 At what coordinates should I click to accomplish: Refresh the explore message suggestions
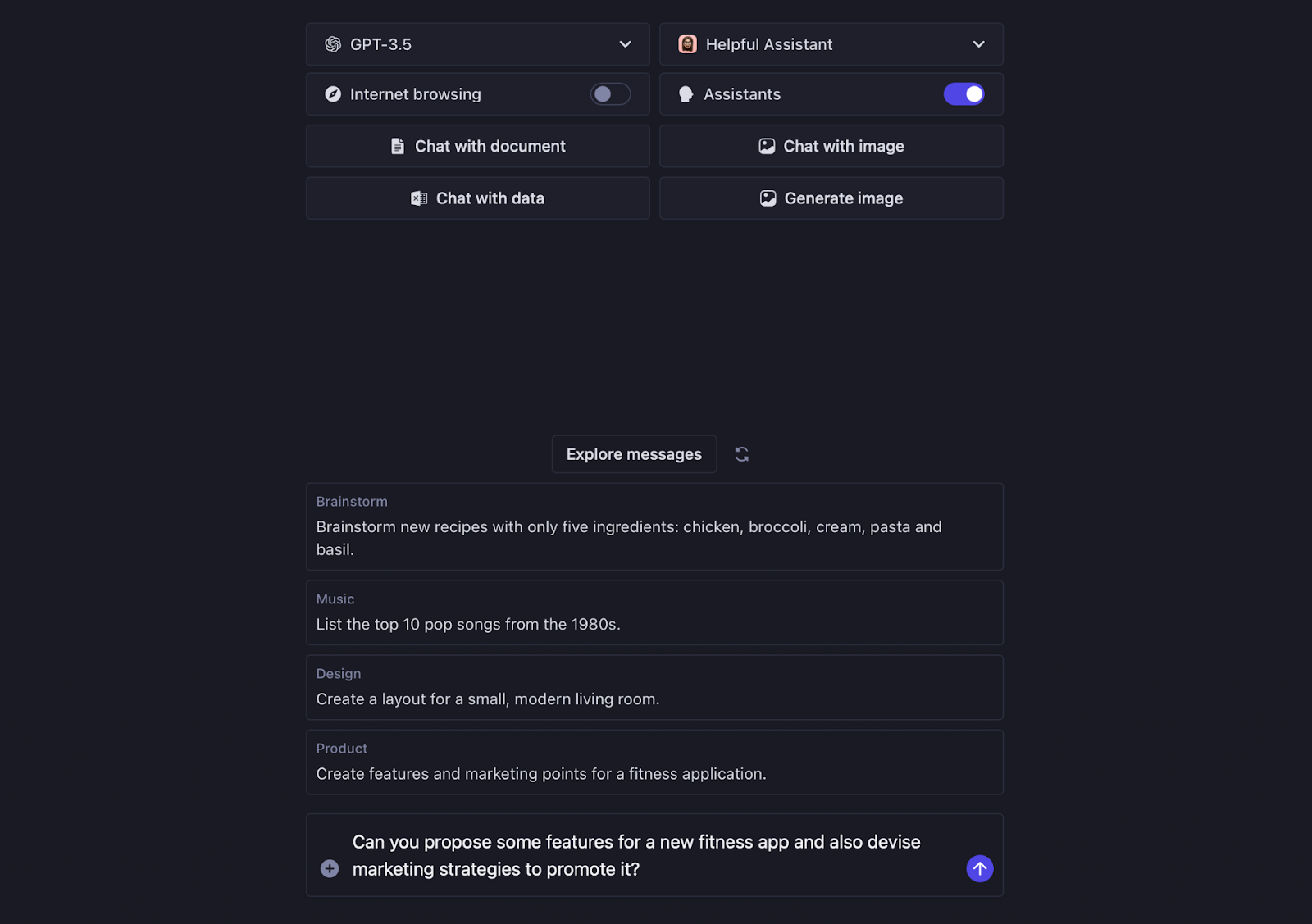(742, 454)
